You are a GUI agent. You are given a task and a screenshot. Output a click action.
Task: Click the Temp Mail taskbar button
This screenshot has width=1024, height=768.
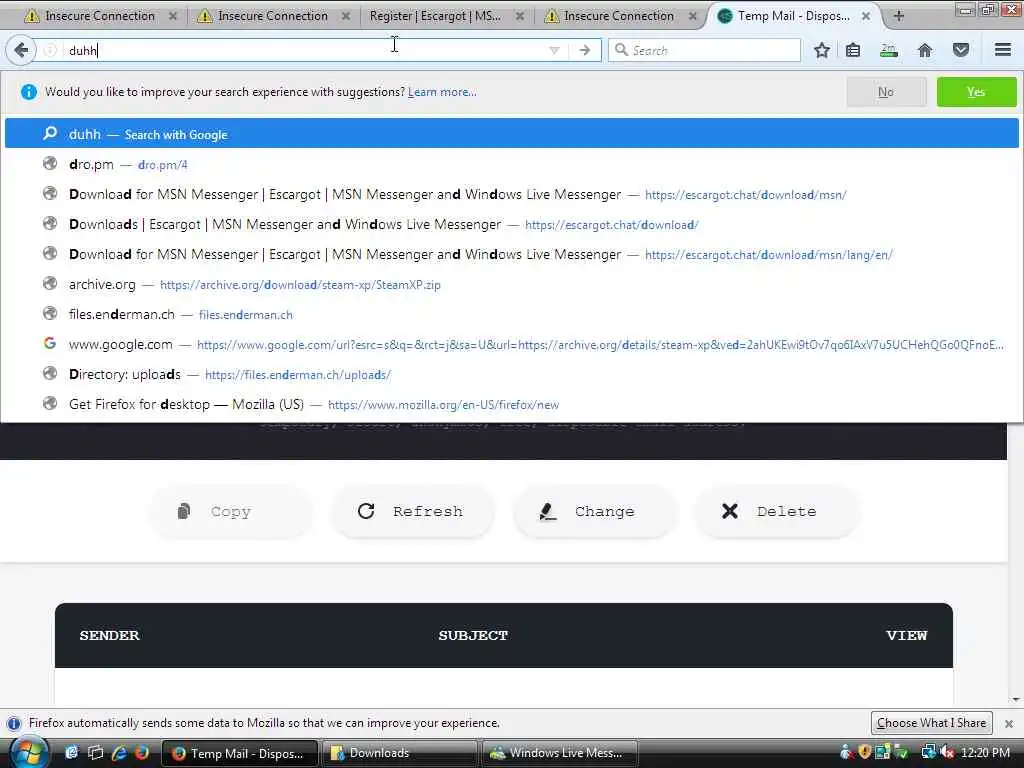[x=239, y=753]
